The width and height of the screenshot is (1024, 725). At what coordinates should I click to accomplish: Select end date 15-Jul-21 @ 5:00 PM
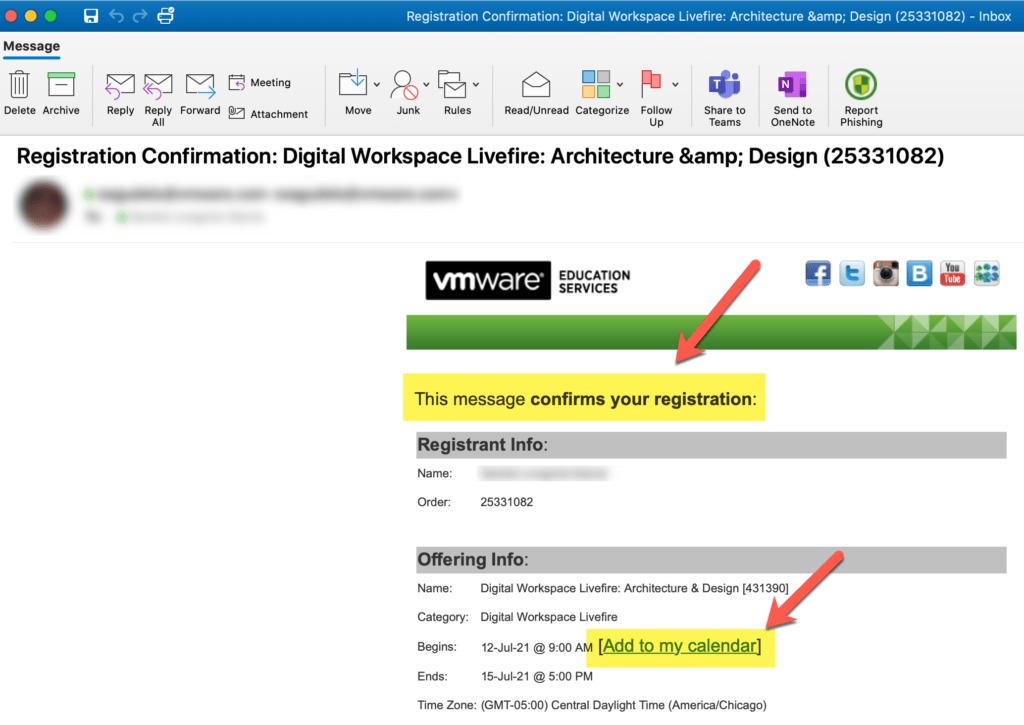[537, 677]
